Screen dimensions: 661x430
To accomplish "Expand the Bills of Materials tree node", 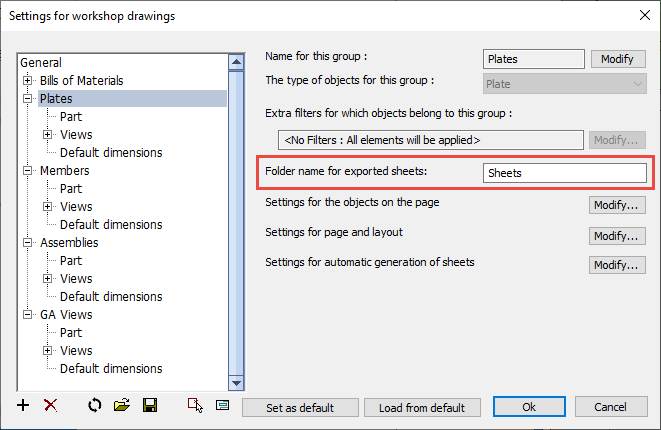I will pyautogui.click(x=28, y=81).
